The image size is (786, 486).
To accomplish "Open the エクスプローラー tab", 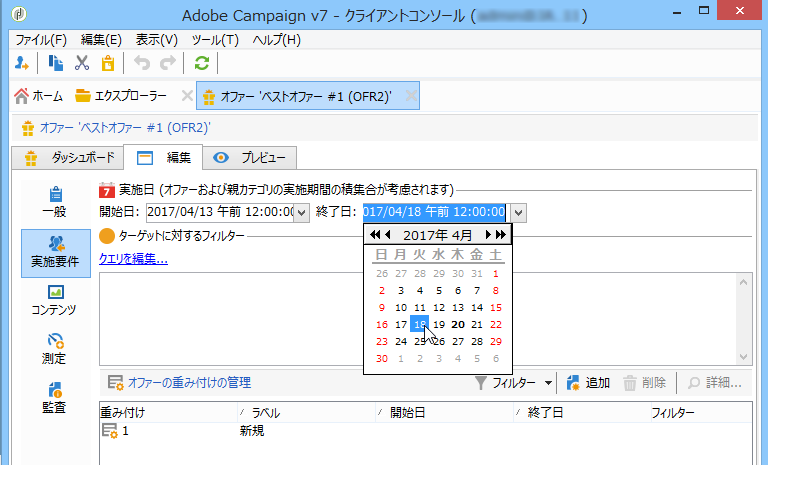I will (121, 96).
